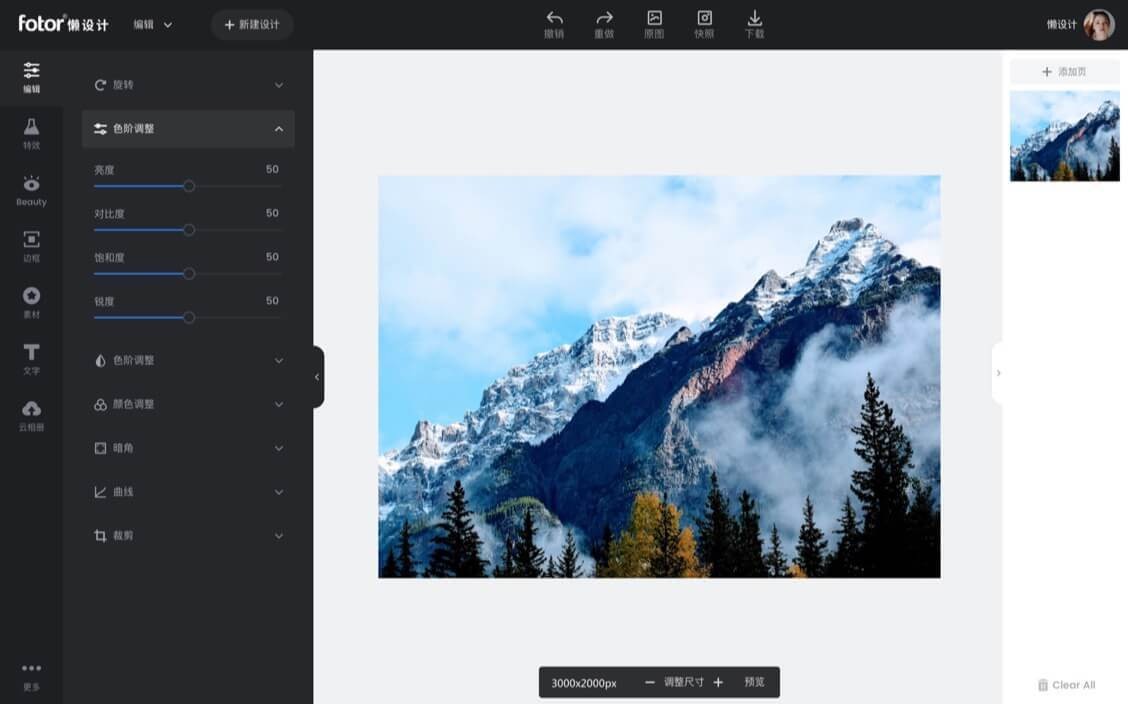
Task: Collapse the 色阶调整 adjustment section
Action: point(187,129)
